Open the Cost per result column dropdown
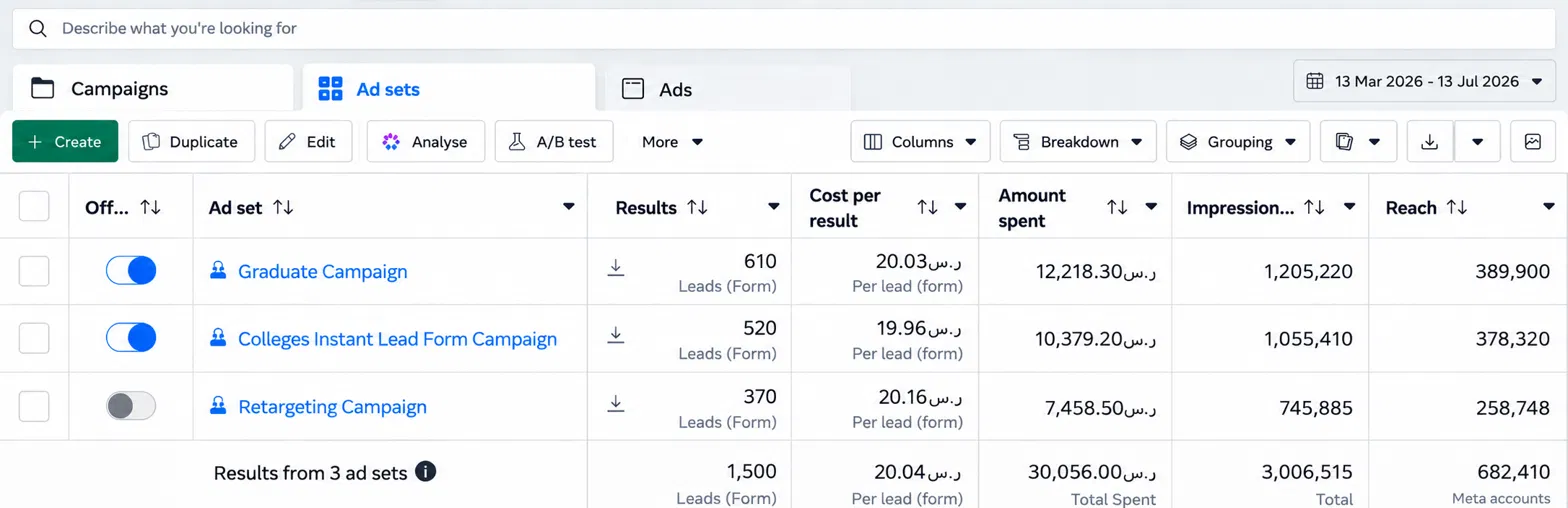The image size is (1568, 508). click(x=961, y=207)
